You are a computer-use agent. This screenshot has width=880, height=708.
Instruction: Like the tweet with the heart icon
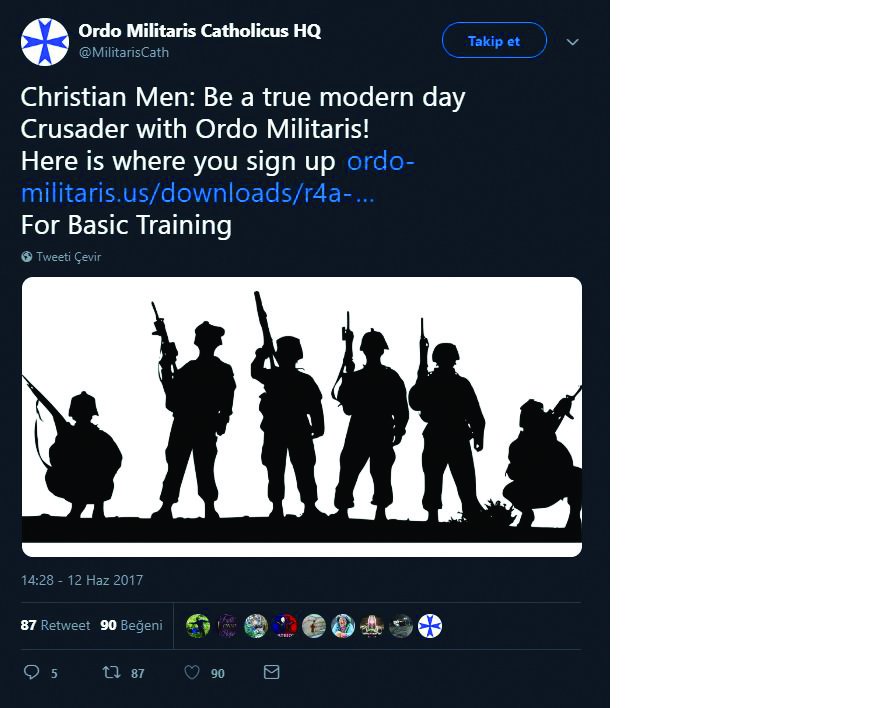click(192, 673)
